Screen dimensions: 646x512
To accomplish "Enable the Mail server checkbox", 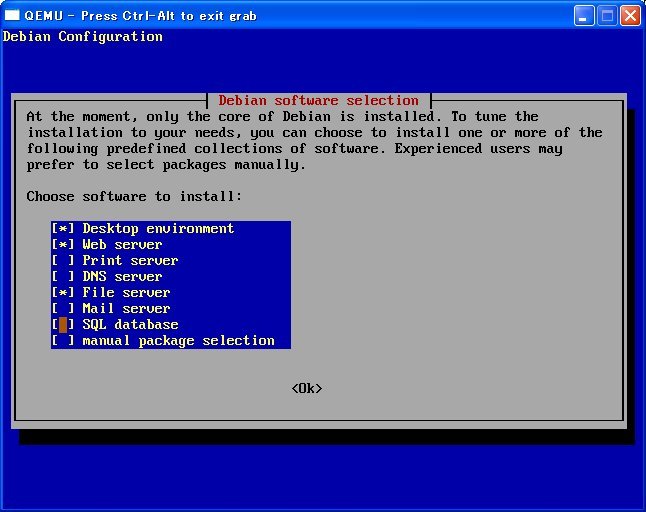I will [x=63, y=309].
